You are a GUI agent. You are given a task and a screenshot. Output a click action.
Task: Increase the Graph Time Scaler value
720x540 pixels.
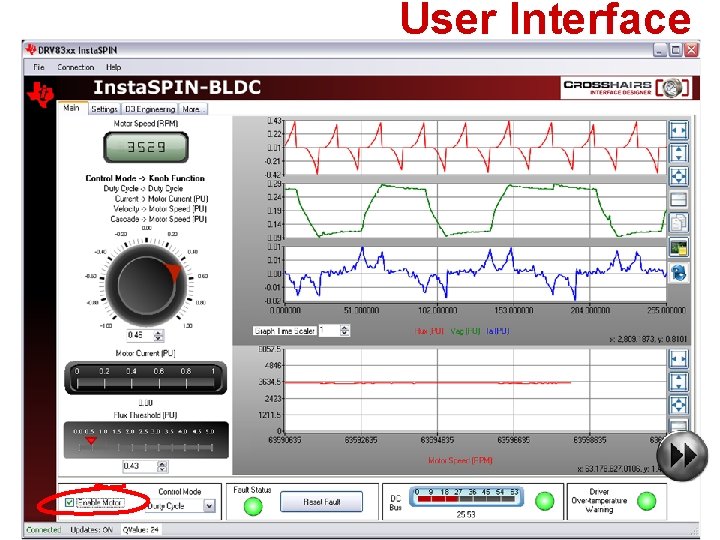[345, 327]
